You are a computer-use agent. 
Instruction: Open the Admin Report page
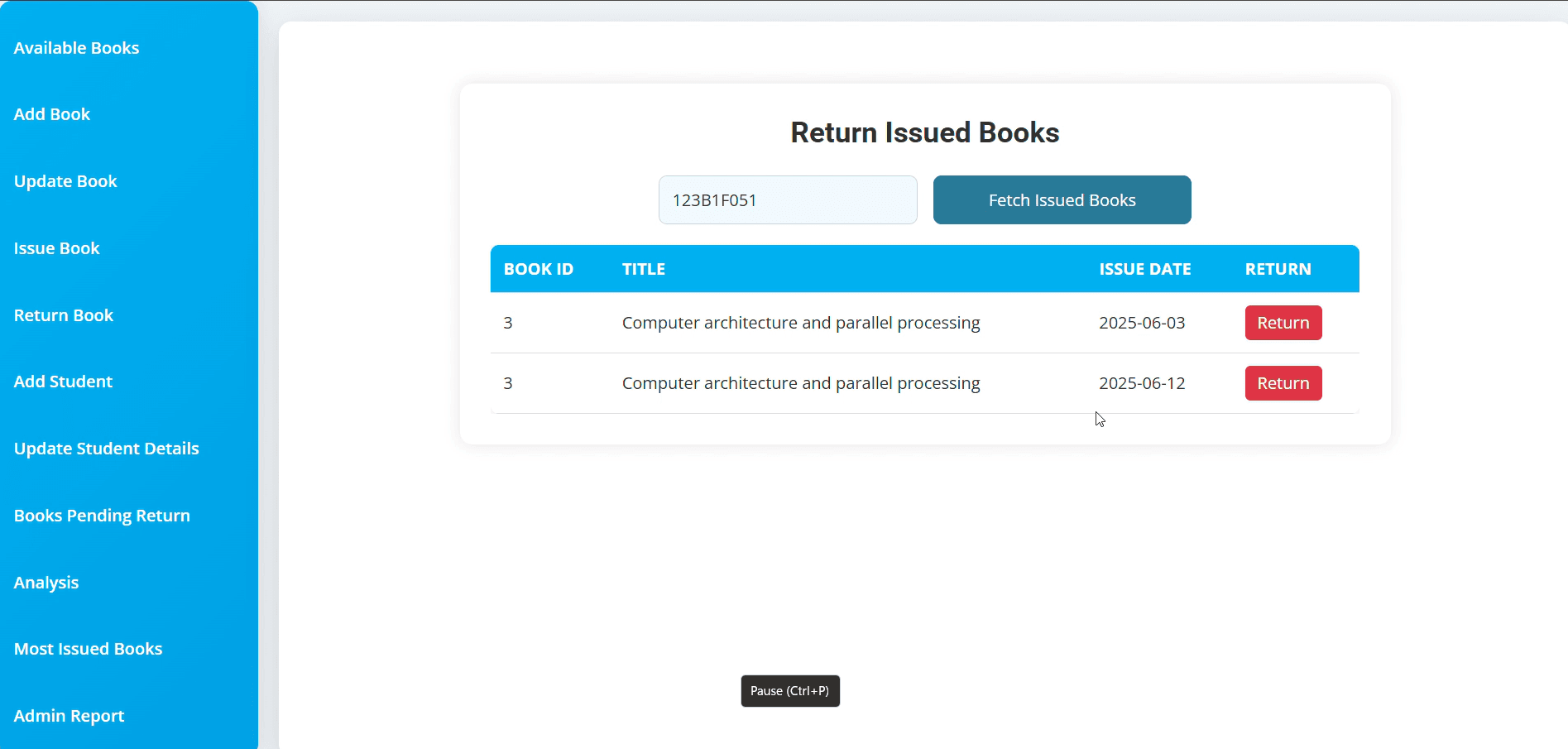[69, 716]
